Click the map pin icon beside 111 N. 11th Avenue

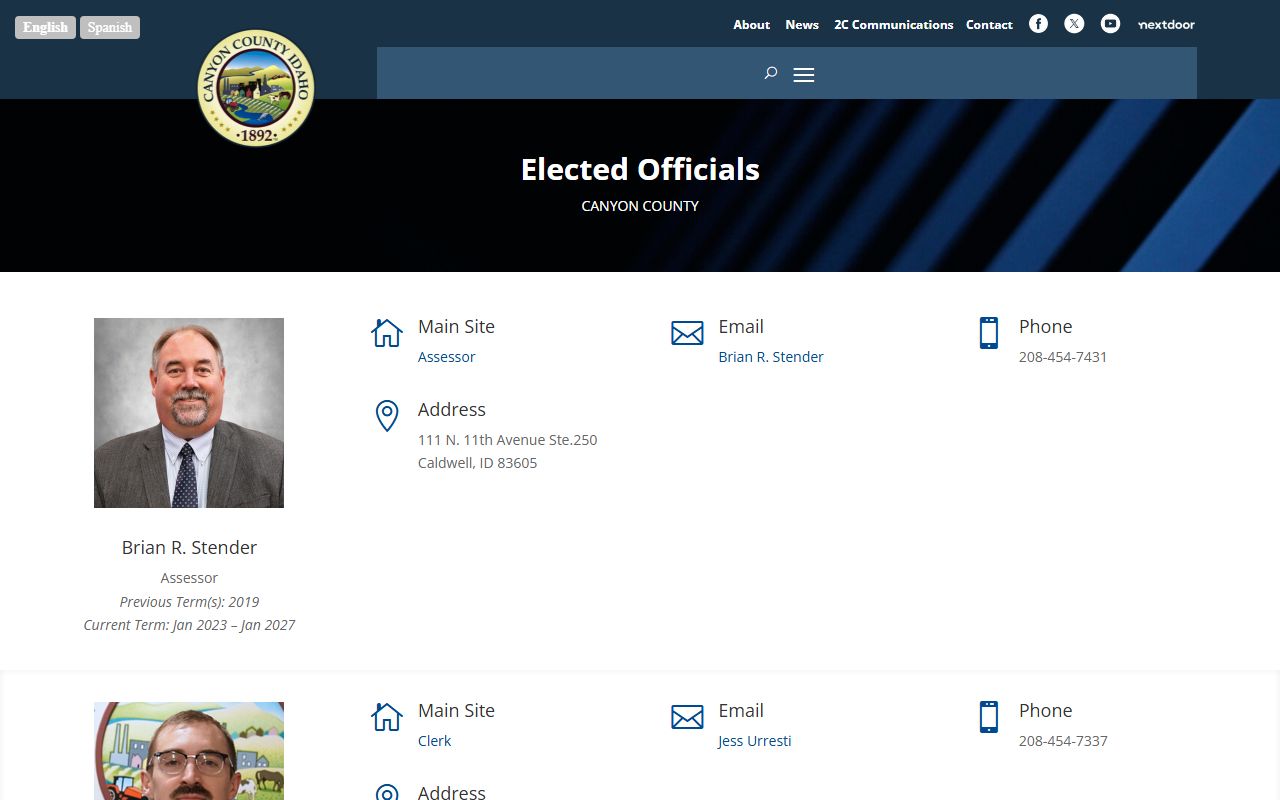coord(387,416)
